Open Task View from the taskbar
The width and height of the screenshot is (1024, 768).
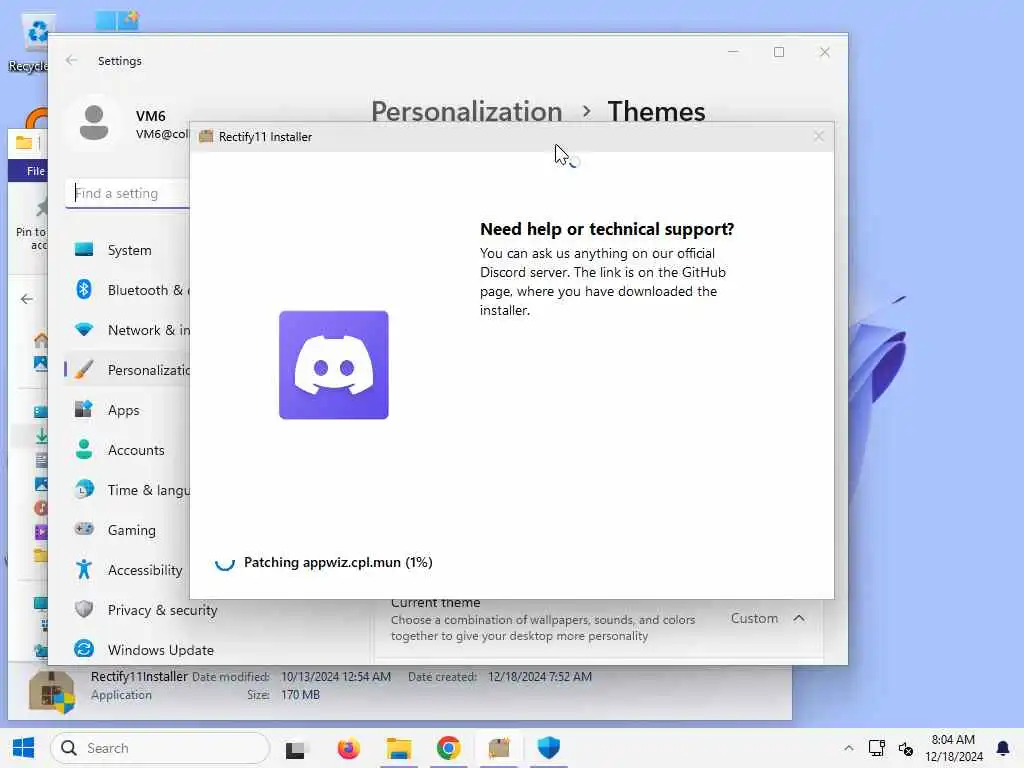pyautogui.click(x=295, y=749)
